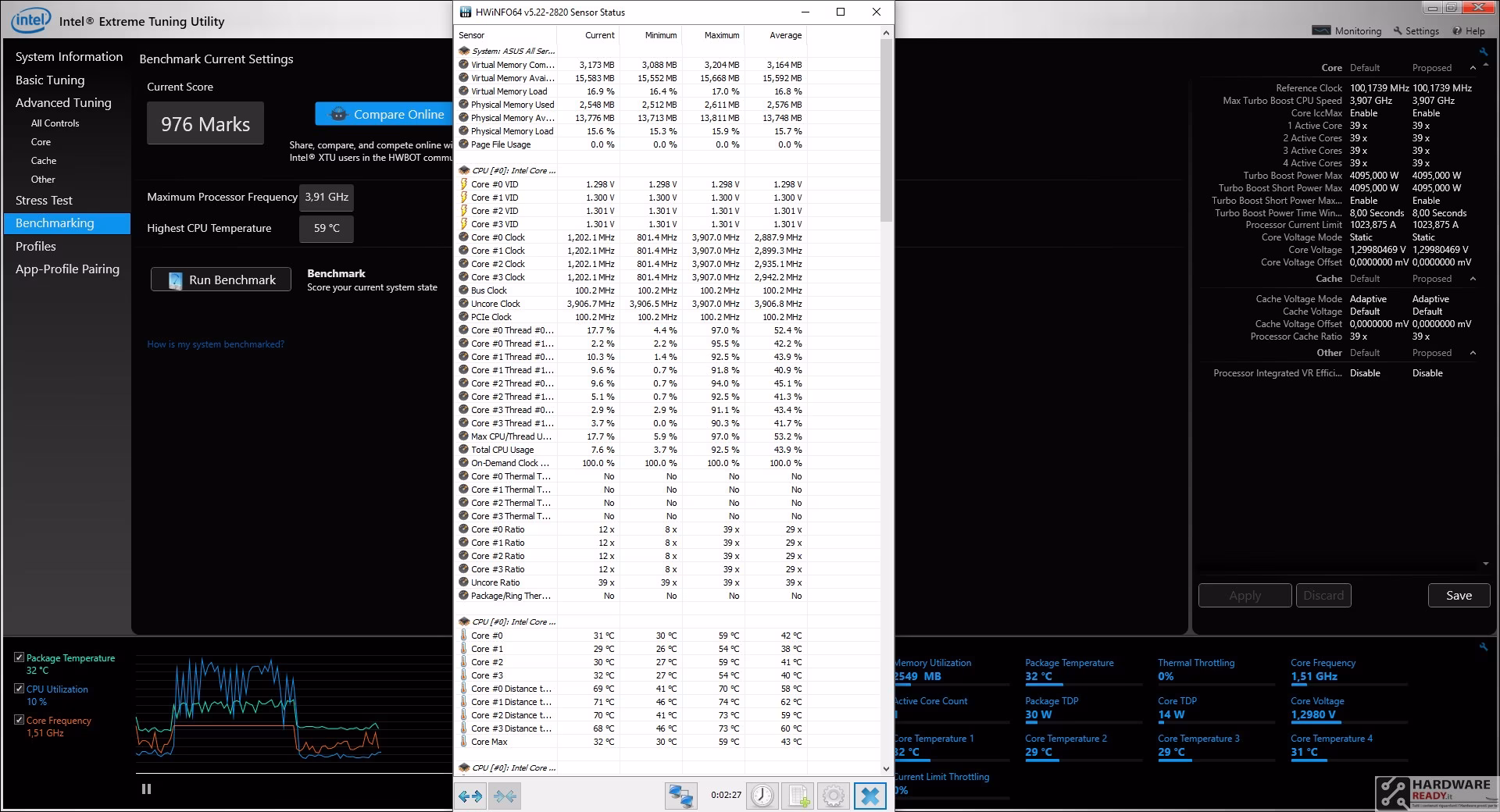
Task: Reset HWiNFO min/max with the clock icon
Action: click(762, 796)
